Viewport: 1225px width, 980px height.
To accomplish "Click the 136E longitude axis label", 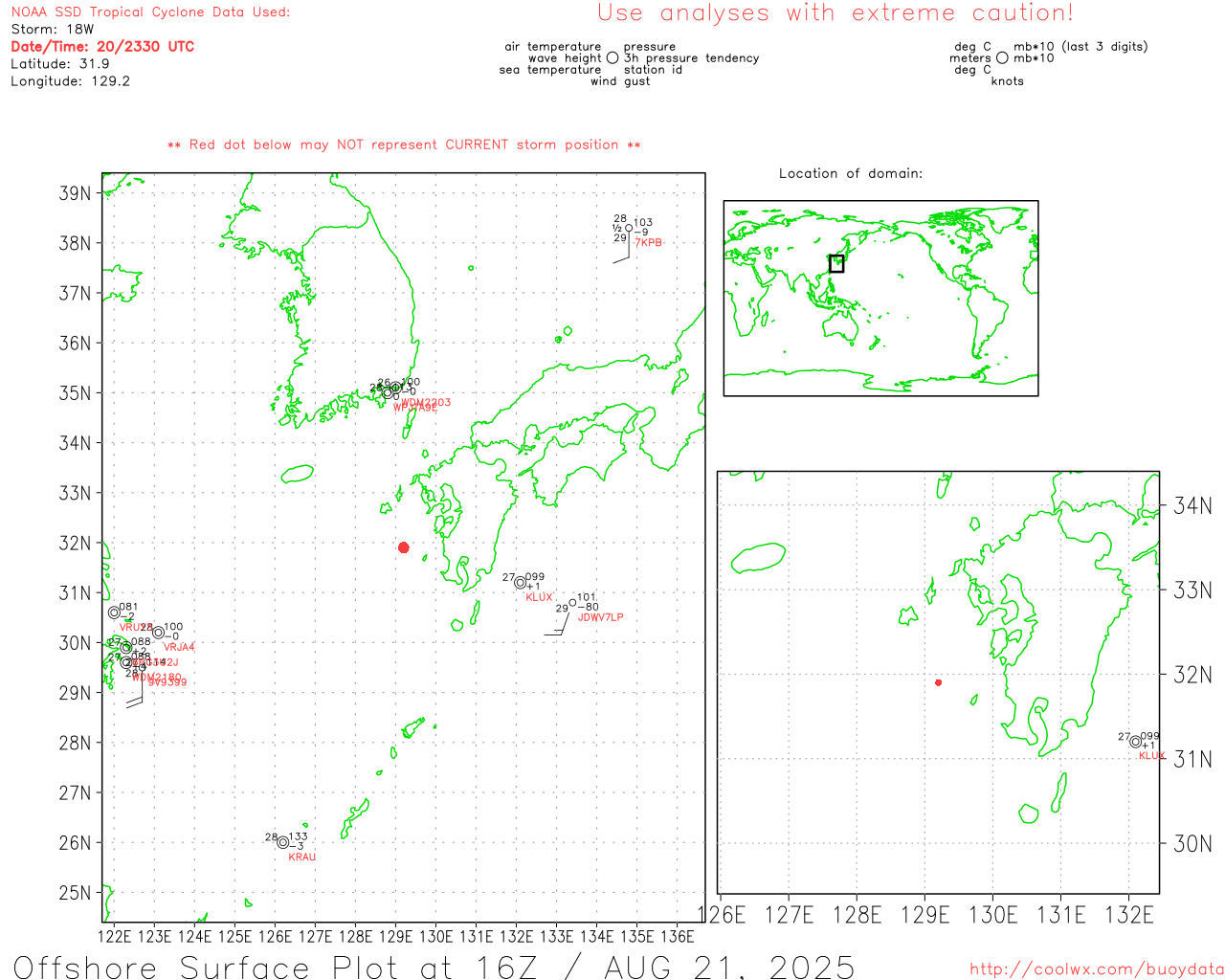I will coord(678,936).
